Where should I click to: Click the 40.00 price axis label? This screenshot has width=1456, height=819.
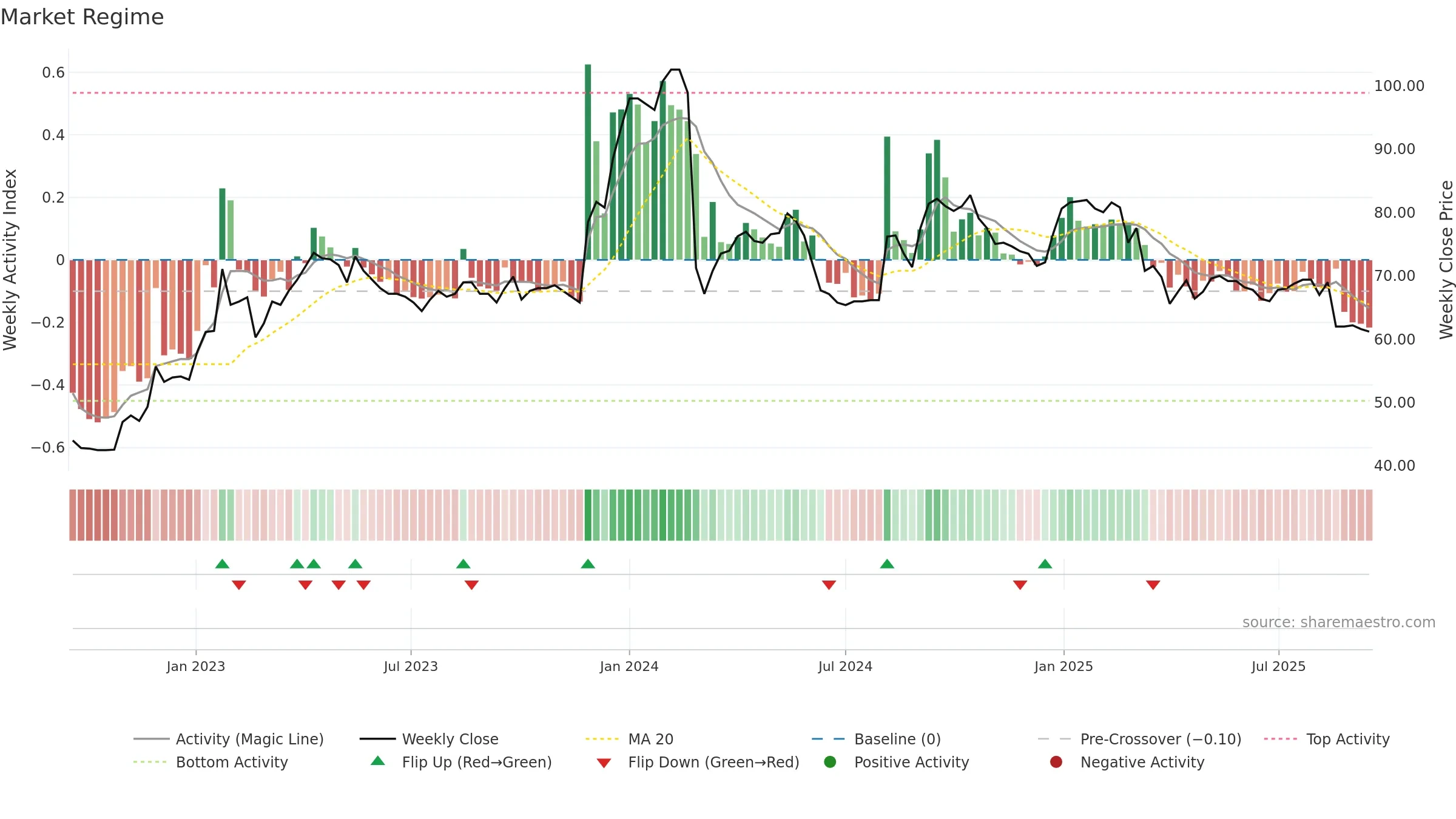[x=1394, y=466]
